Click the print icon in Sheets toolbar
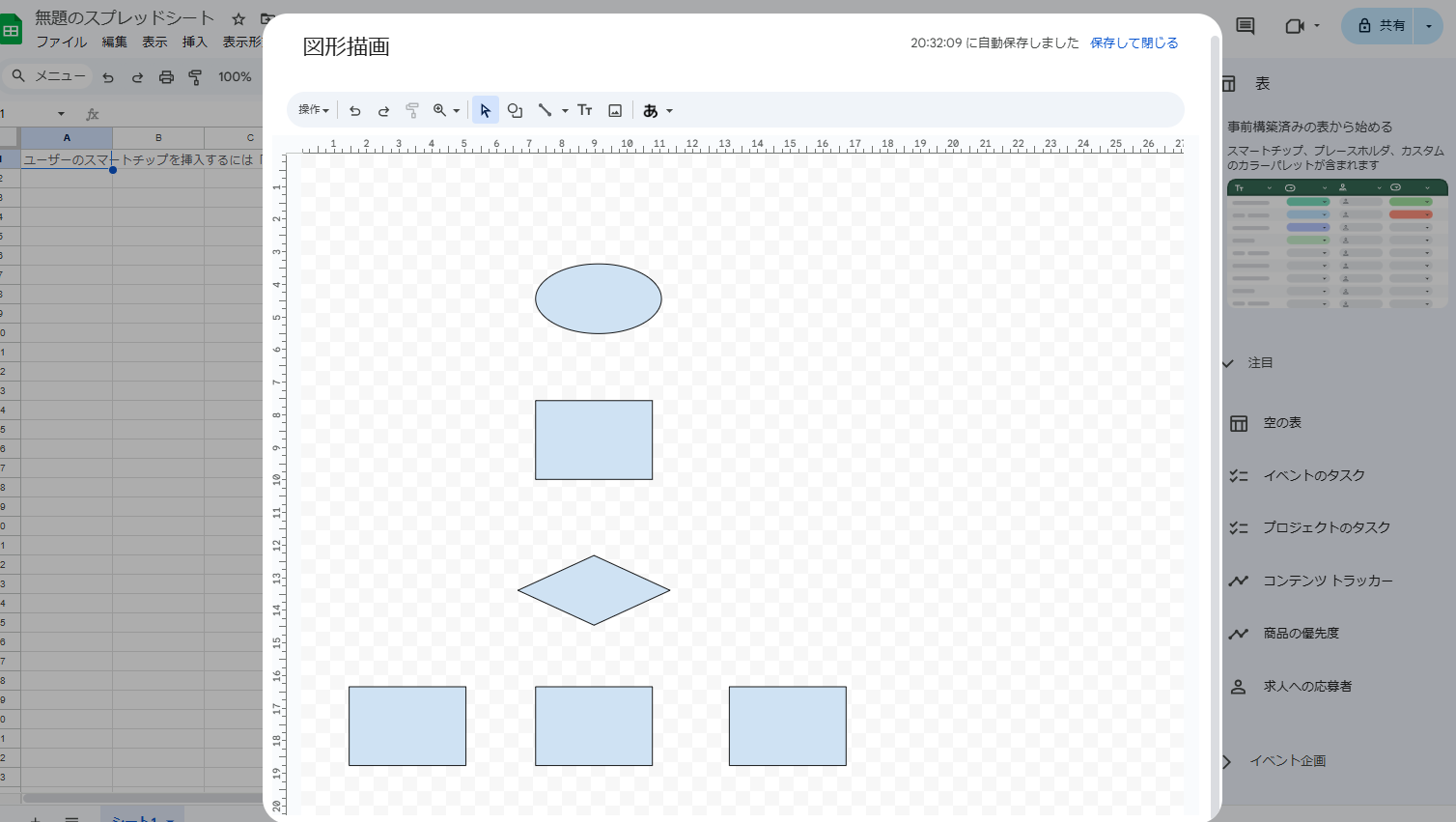Screen dimensions: 1456x822 click(x=166, y=77)
